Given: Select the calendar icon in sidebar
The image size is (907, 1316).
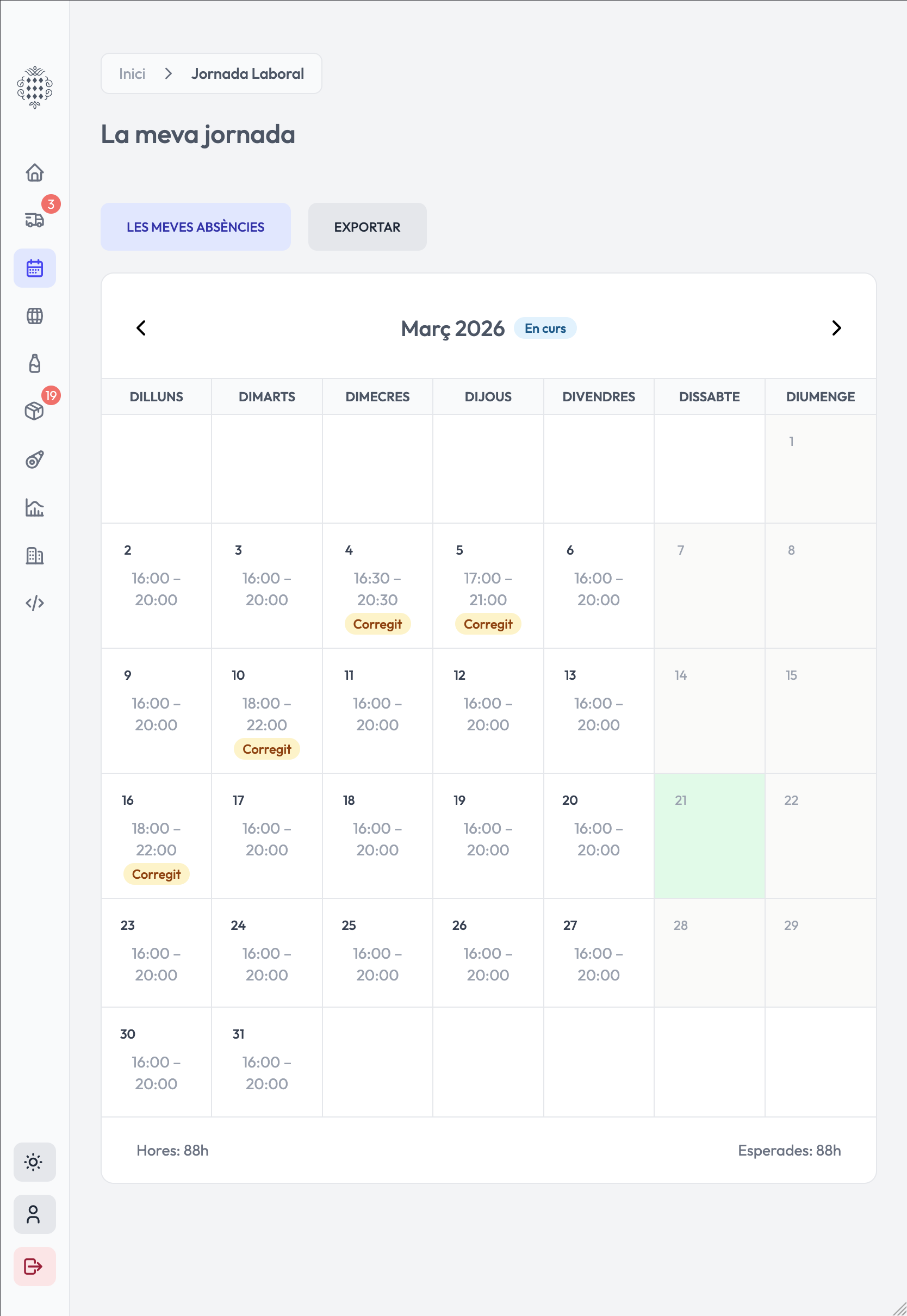Looking at the screenshot, I should tap(35, 268).
